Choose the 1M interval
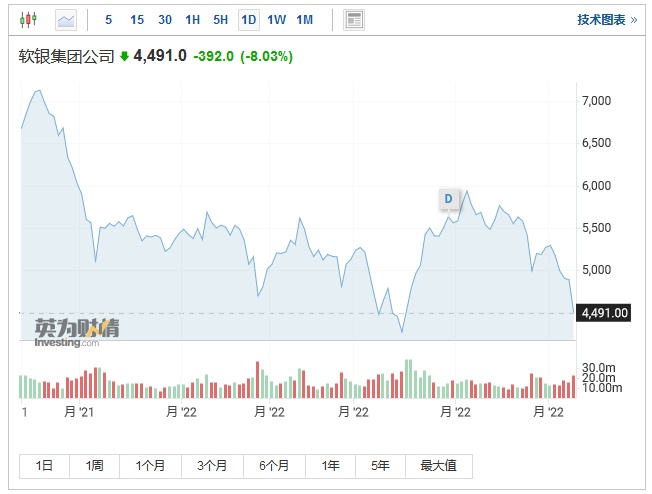 305,20
